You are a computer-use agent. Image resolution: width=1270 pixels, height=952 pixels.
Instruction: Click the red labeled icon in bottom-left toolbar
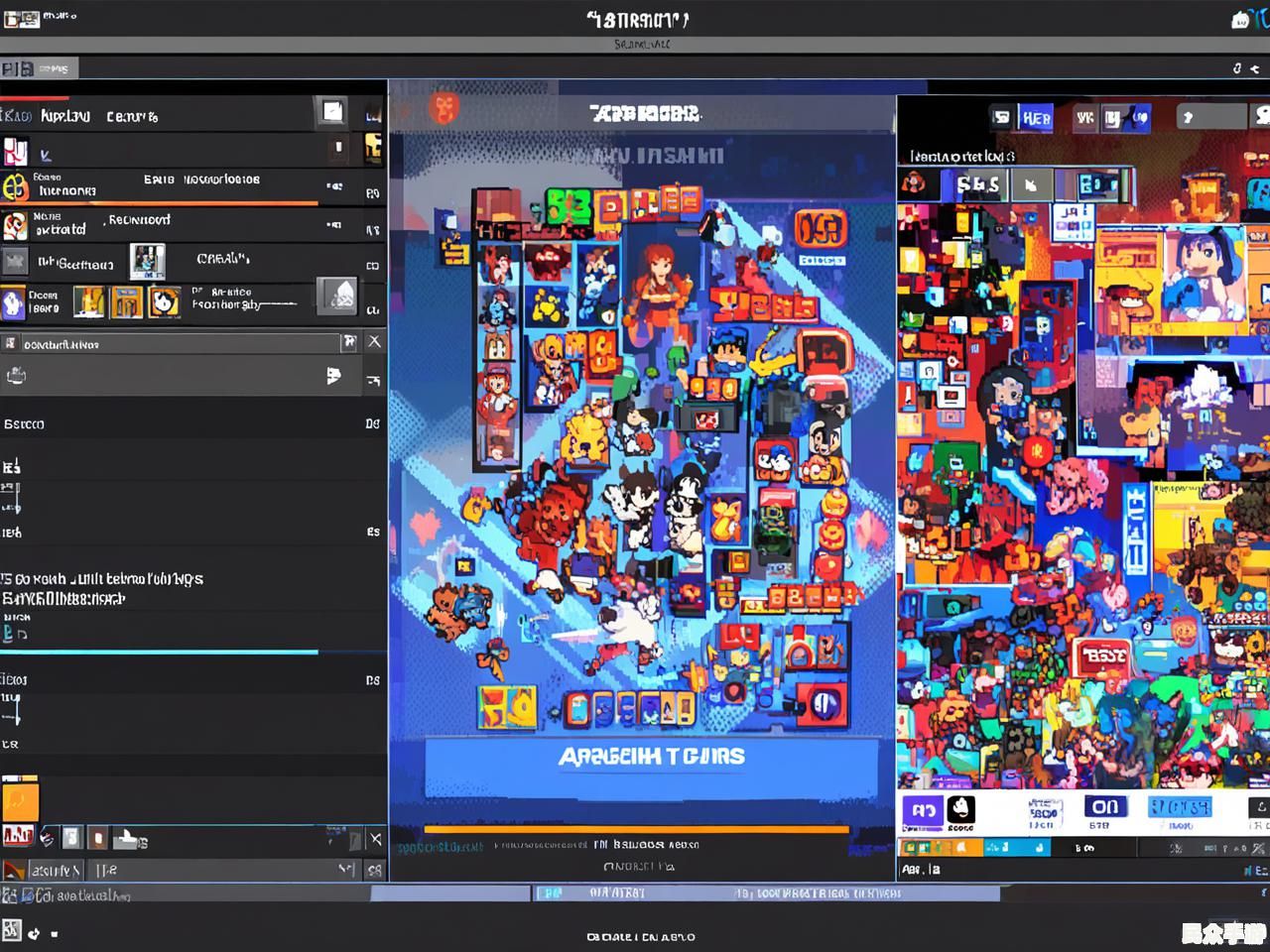[17, 836]
